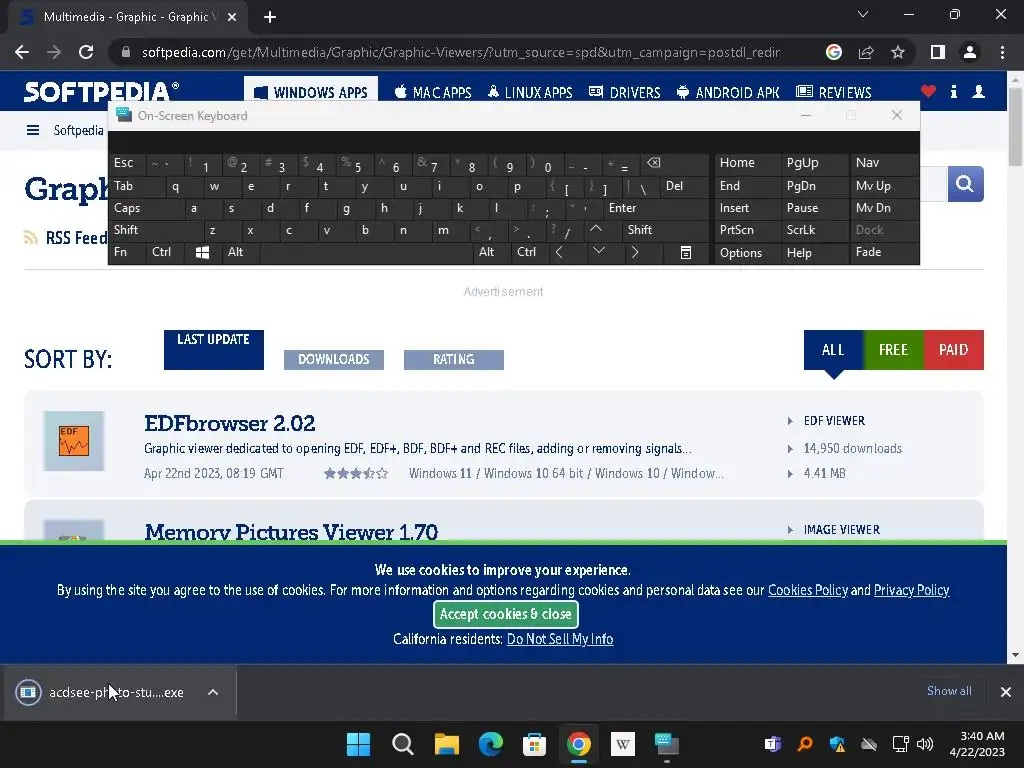Open Windows Apps tab

click(311, 92)
